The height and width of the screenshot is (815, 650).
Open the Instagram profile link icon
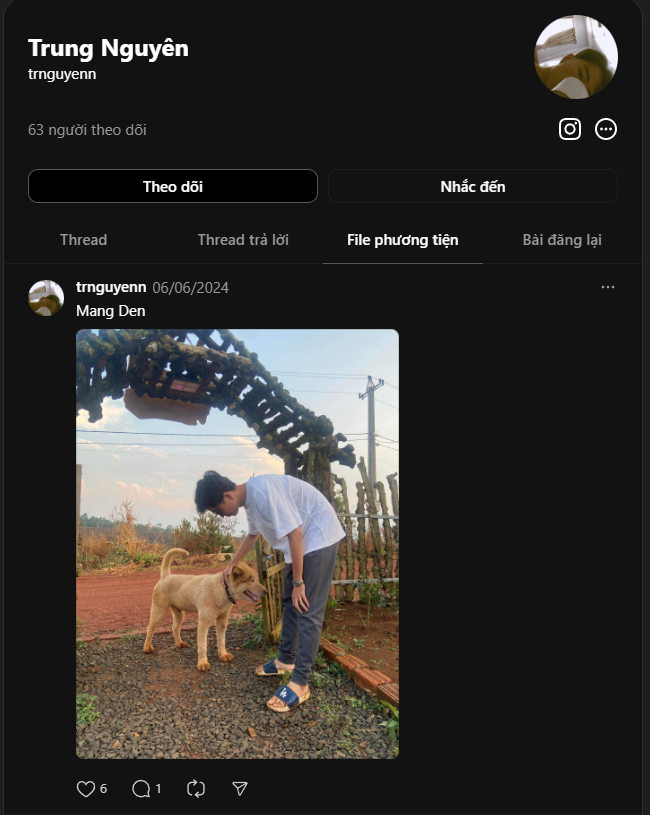pos(570,129)
